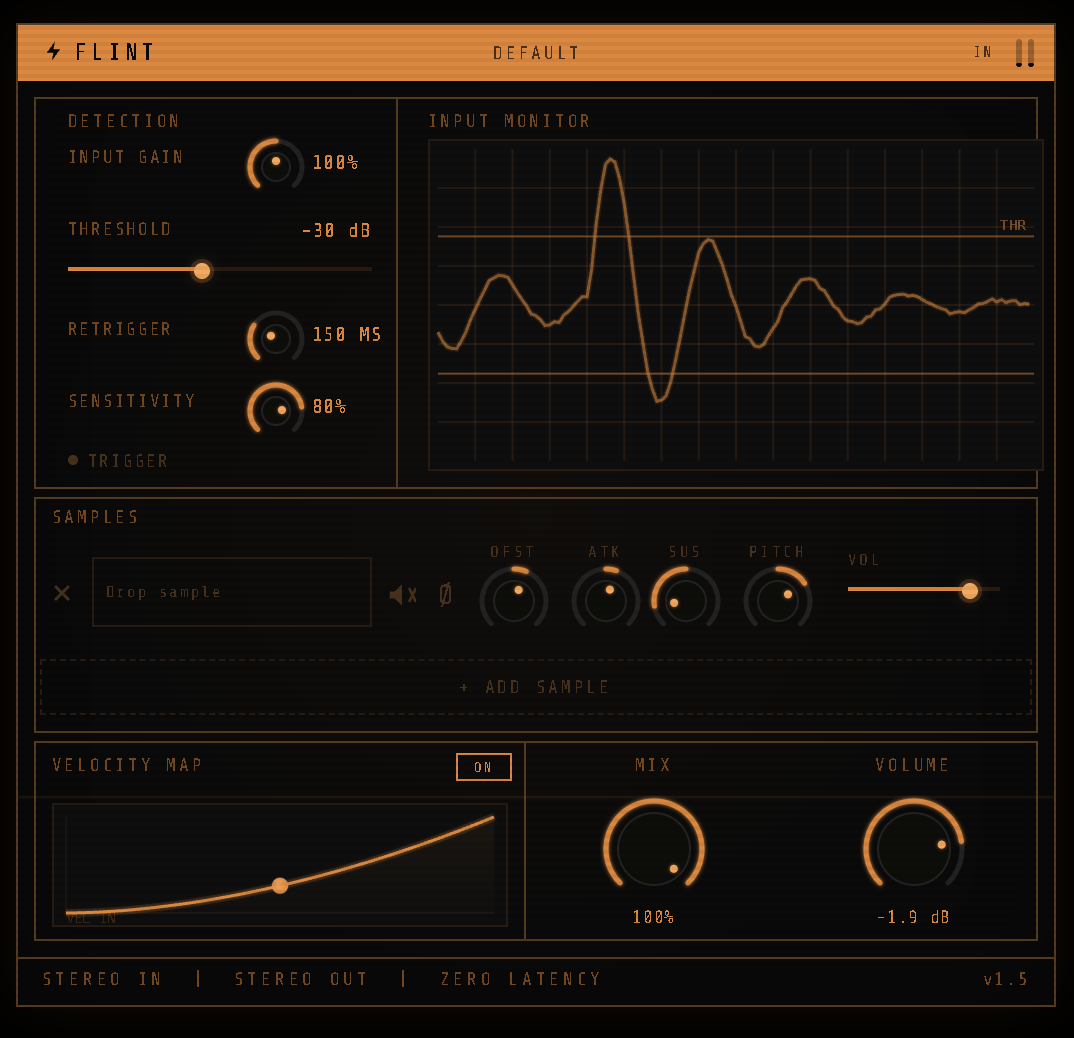Viewport: 1074px width, 1038px height.
Task: Click ZERO LATENCY in status bar
Action: coord(521,979)
